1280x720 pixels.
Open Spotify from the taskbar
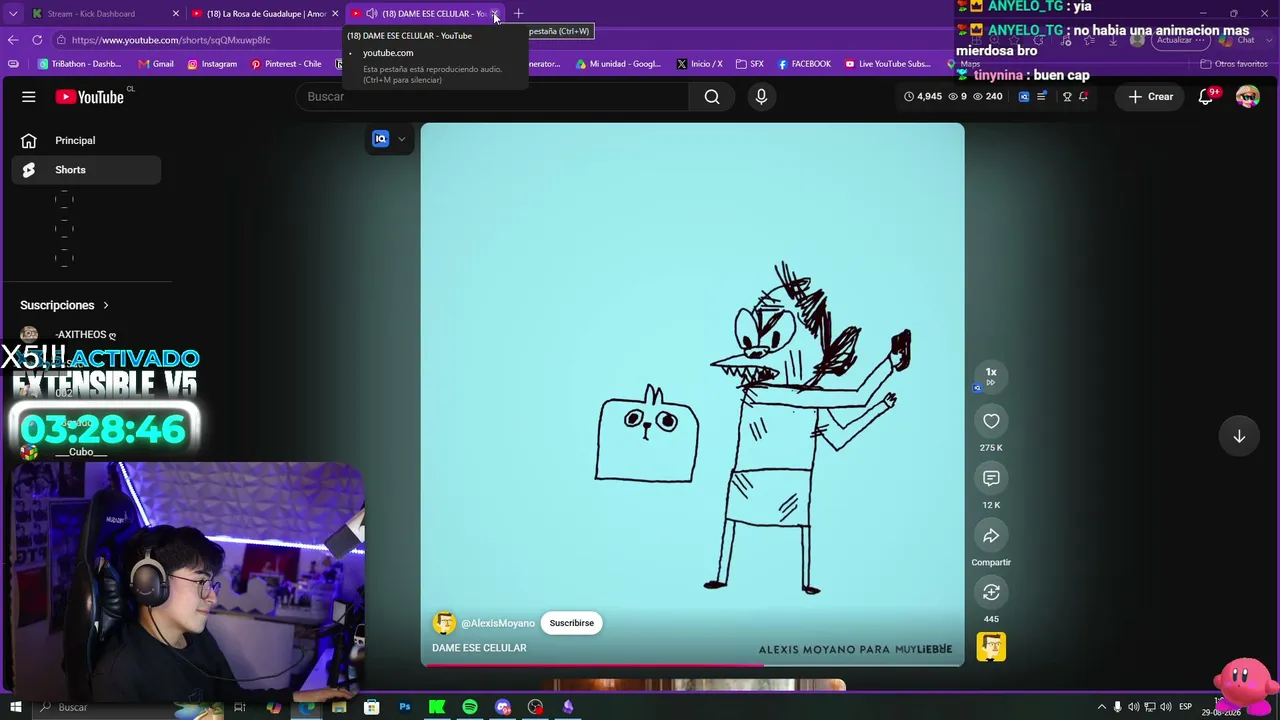470,707
